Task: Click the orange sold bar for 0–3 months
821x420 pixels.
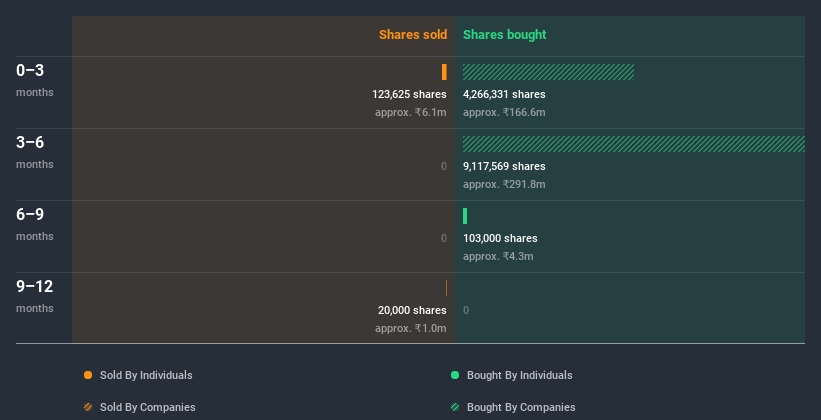Action: (444, 72)
